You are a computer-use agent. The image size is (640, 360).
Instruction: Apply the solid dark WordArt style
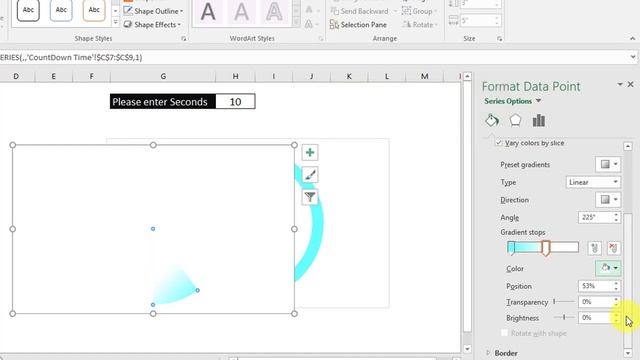click(208, 12)
